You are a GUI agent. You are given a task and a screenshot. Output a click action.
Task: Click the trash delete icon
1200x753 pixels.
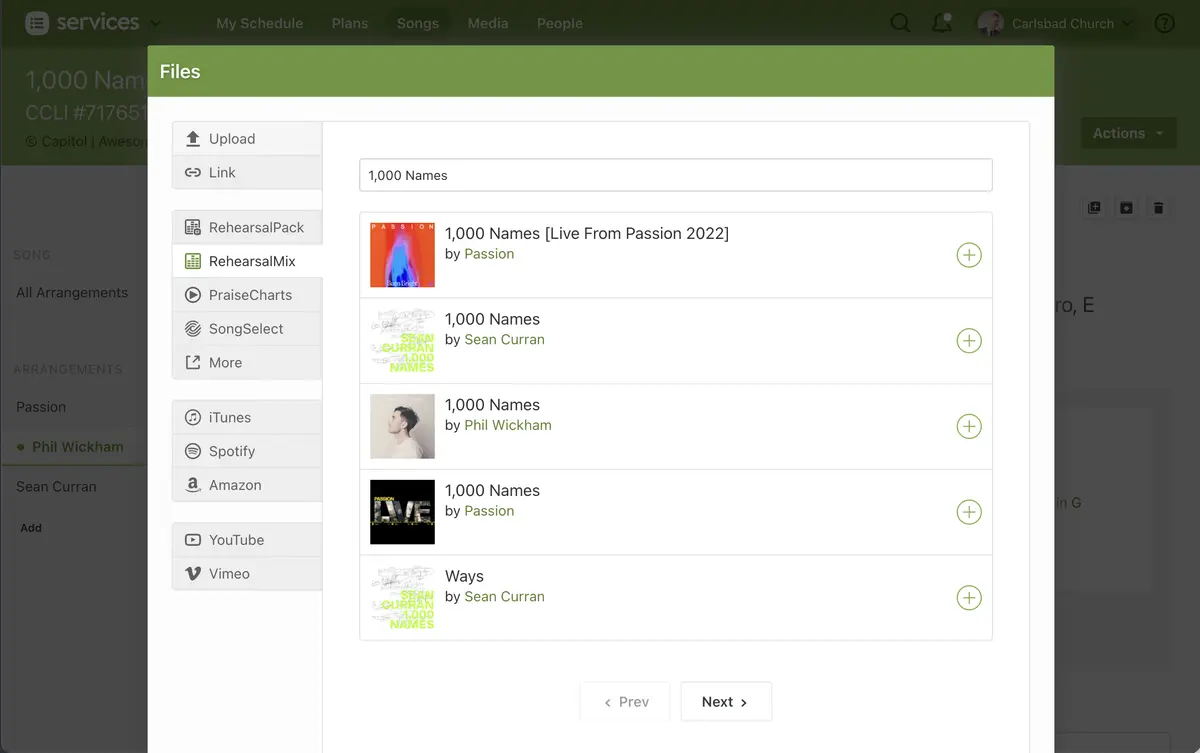(x=1158, y=208)
